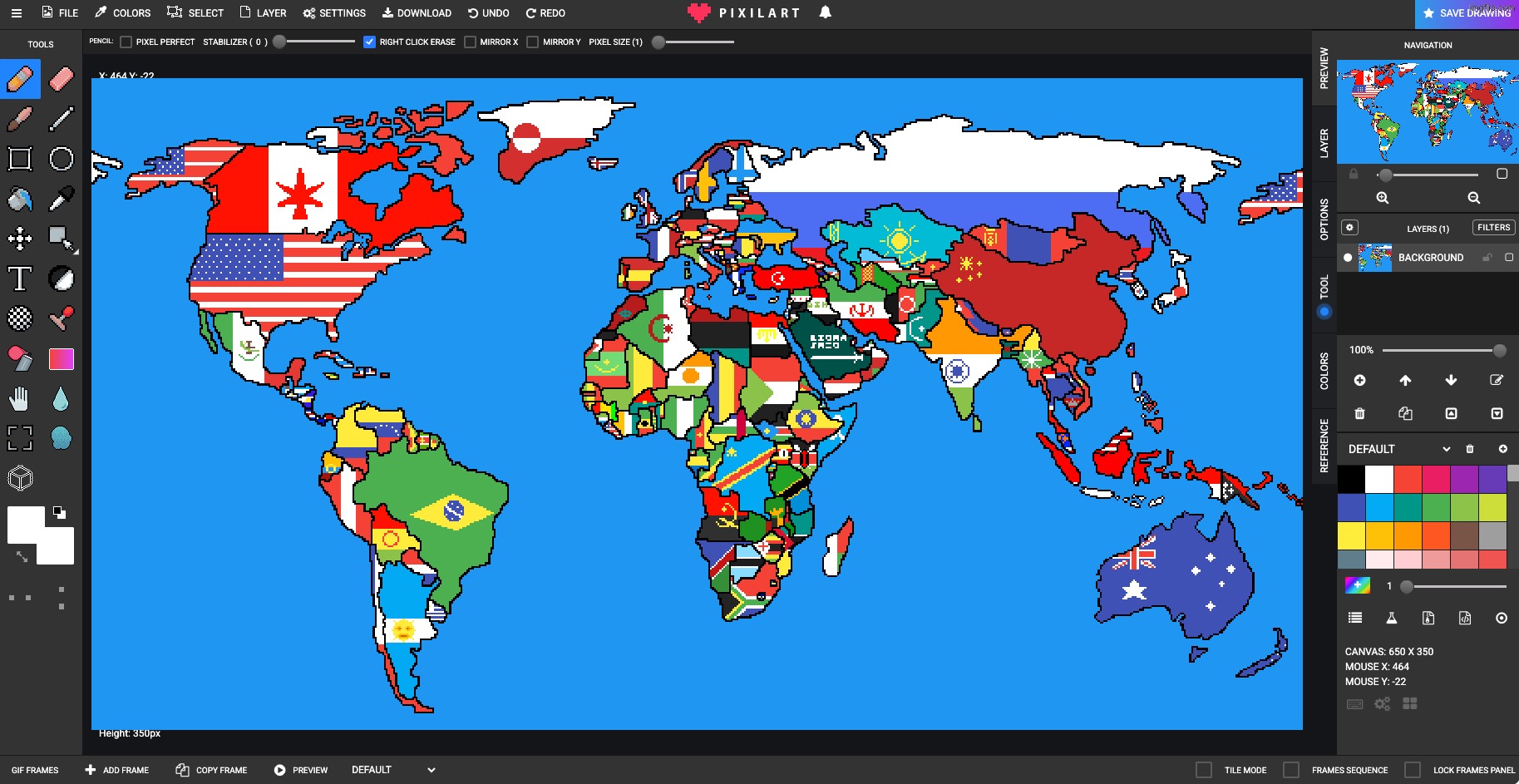
Task: Select the Move tool
Action: point(20,239)
